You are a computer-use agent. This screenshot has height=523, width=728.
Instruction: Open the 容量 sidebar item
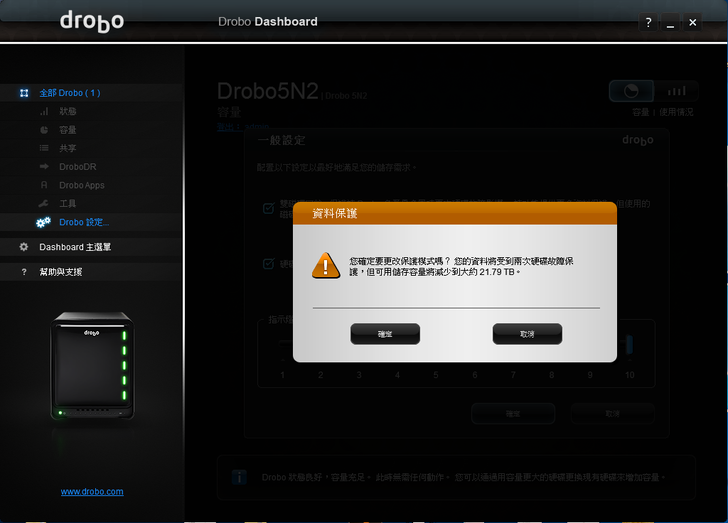tap(68, 130)
